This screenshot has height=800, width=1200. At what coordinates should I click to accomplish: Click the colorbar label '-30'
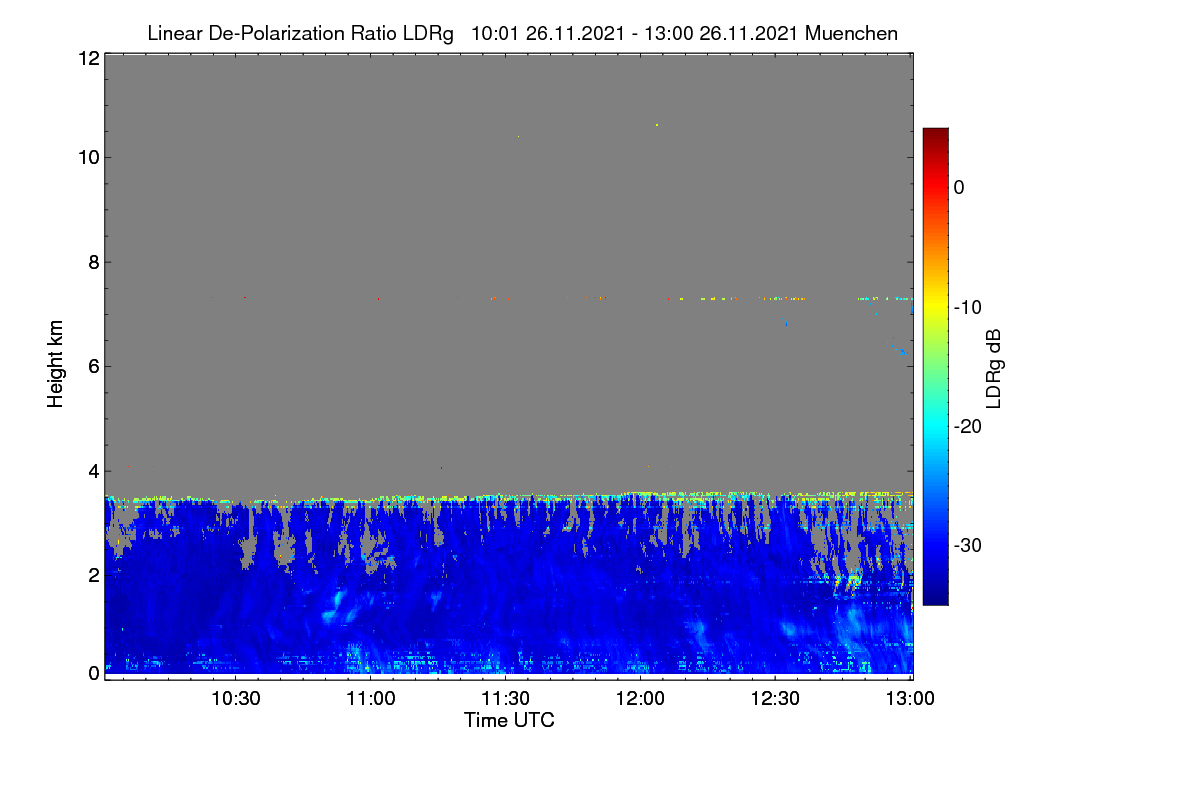(966, 546)
